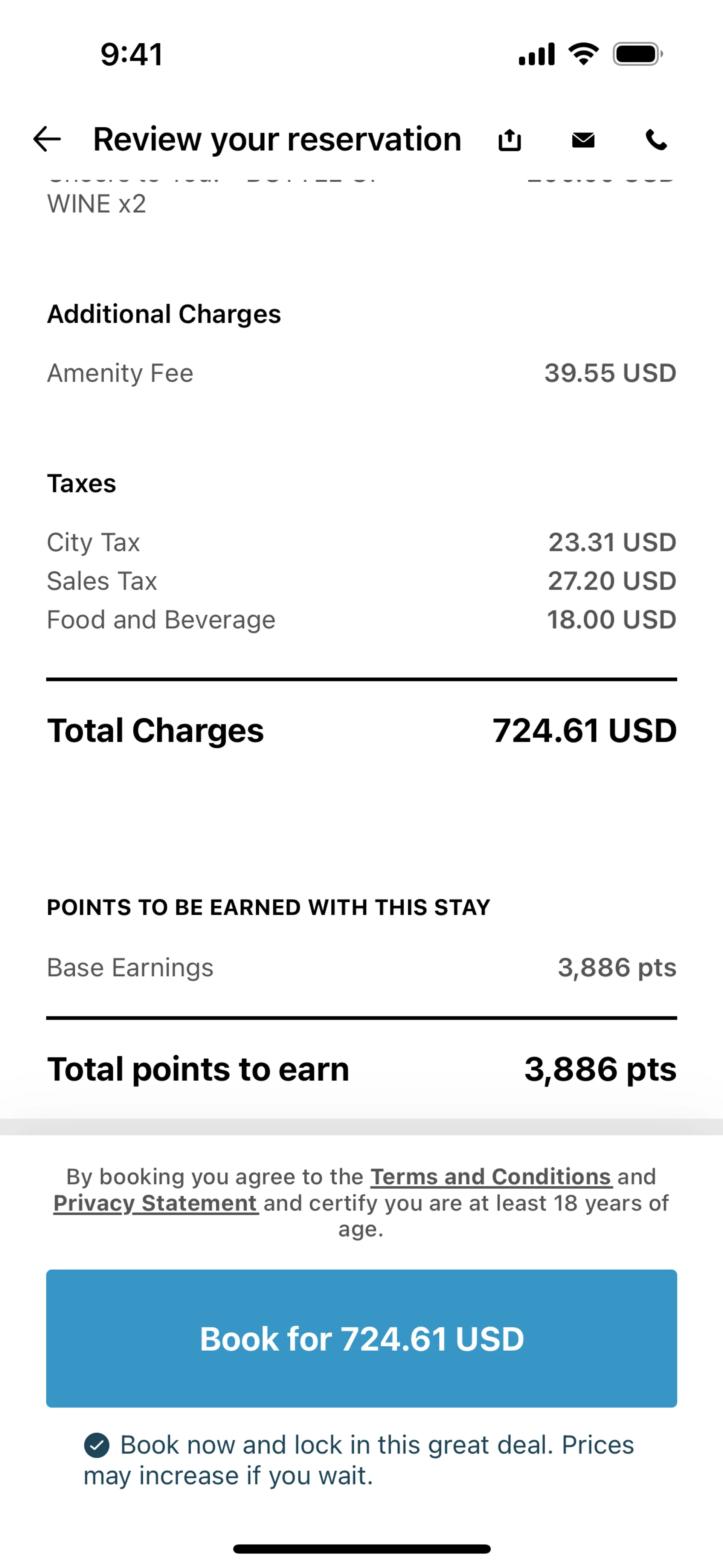Tap Total points to earn row
Screen dimensions: 723x1568
pyautogui.click(x=361, y=1070)
